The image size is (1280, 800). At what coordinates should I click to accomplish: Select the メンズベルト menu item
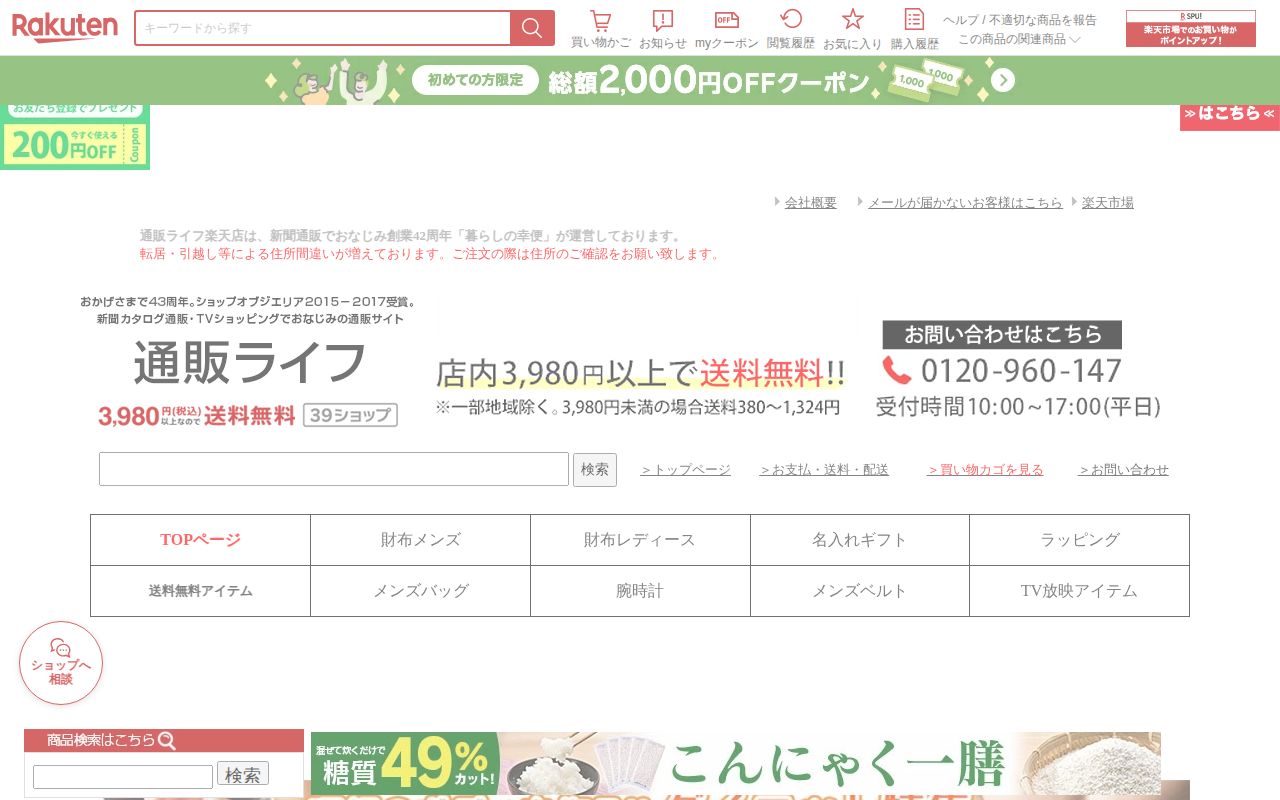tap(860, 591)
